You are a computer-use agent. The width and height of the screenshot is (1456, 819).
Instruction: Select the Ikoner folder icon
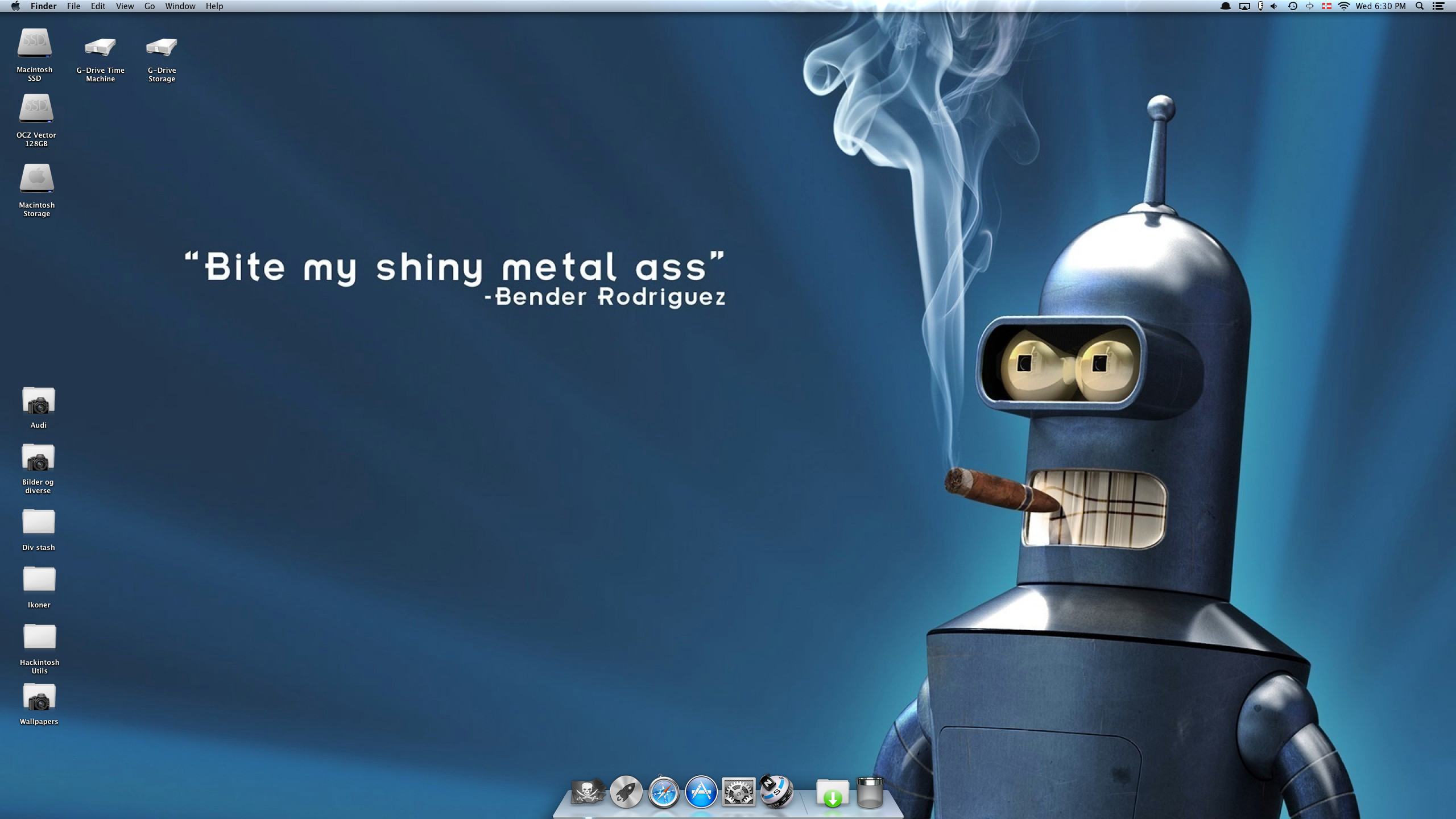coord(39,580)
